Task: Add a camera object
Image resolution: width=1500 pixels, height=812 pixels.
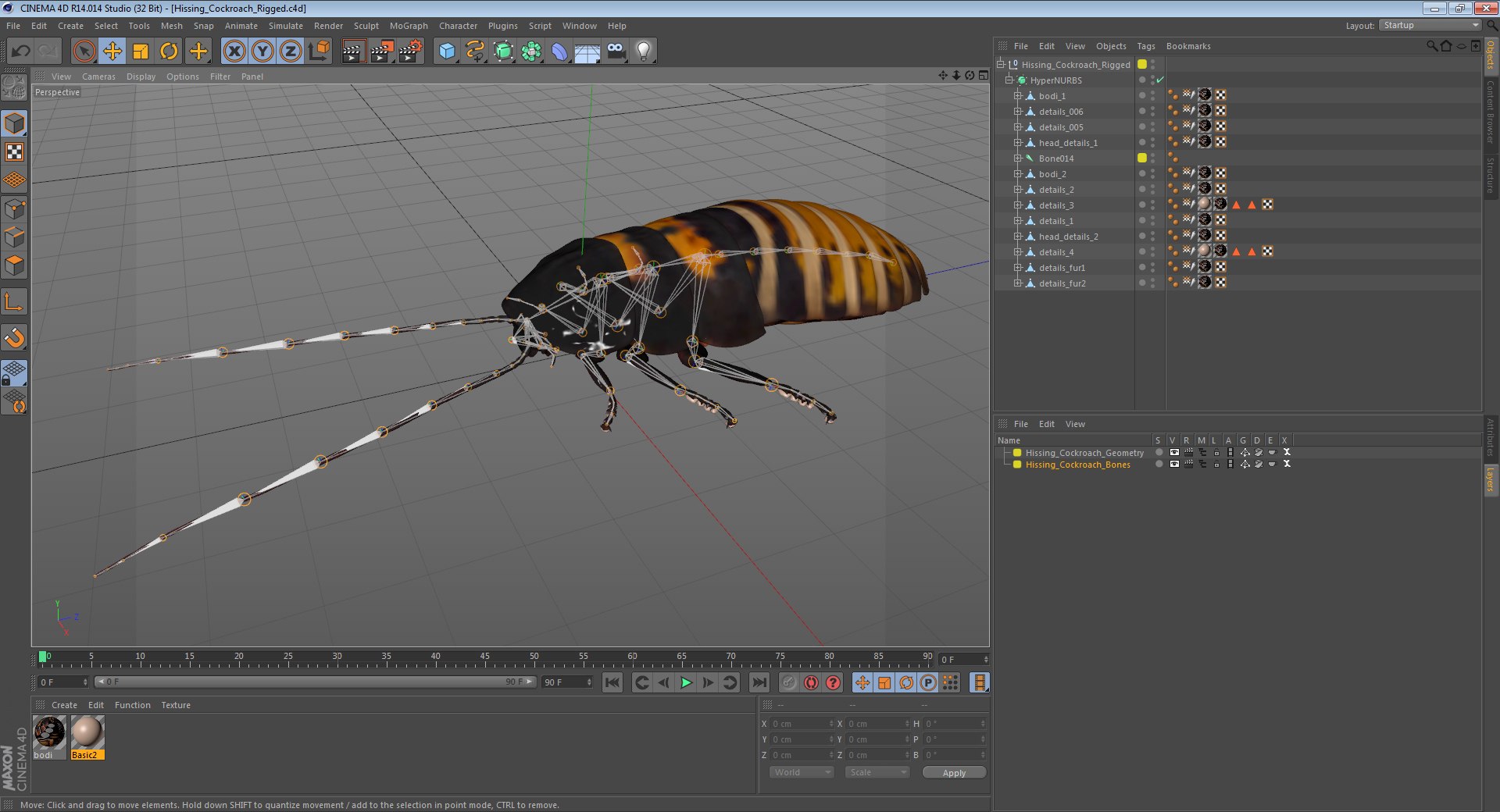Action: tap(616, 52)
